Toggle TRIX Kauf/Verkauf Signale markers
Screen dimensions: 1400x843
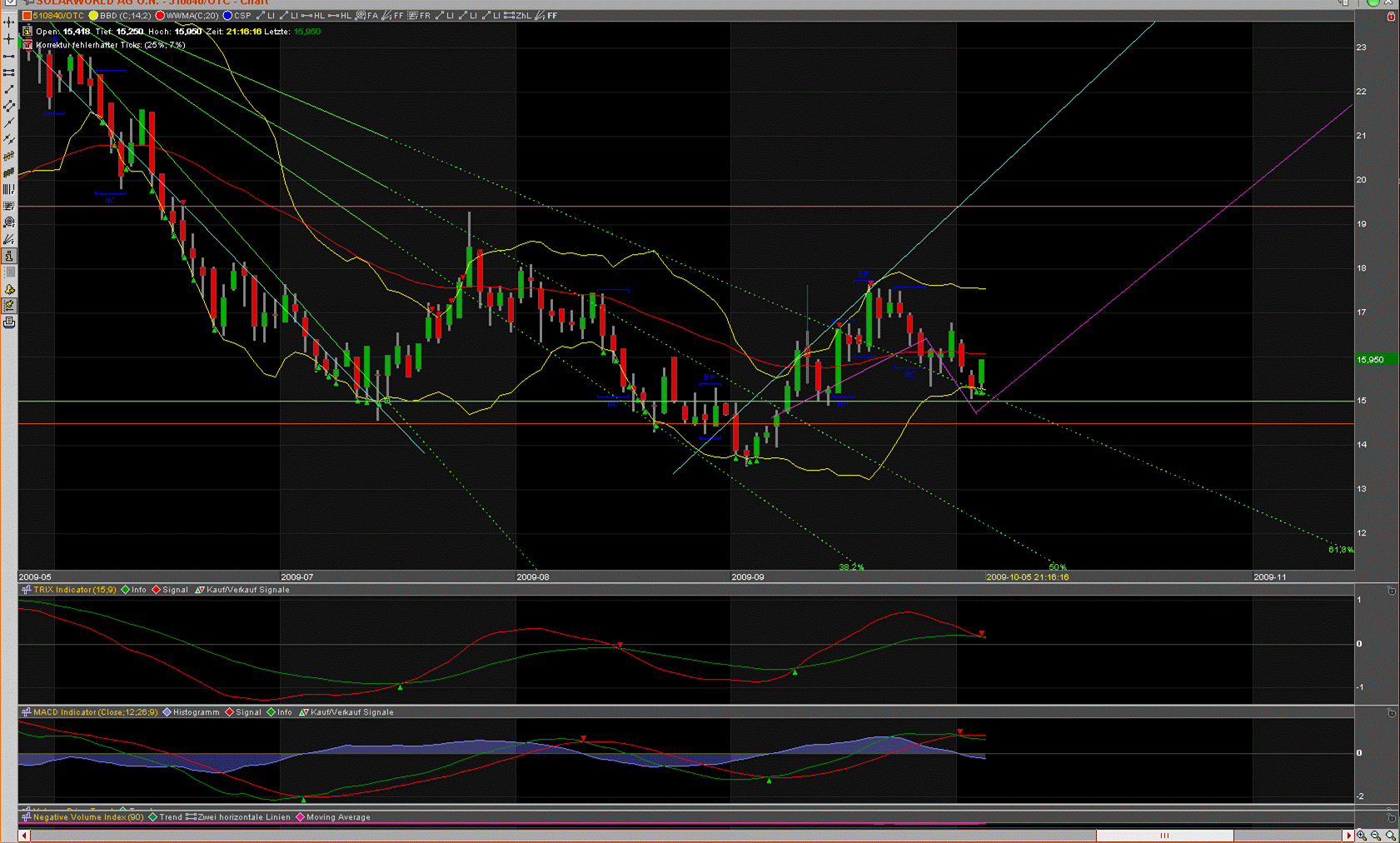pyautogui.click(x=247, y=590)
